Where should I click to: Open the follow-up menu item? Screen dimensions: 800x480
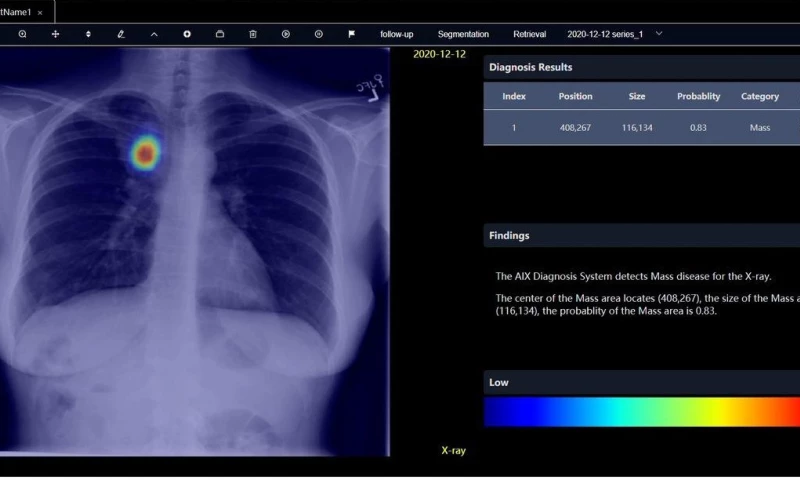point(396,34)
